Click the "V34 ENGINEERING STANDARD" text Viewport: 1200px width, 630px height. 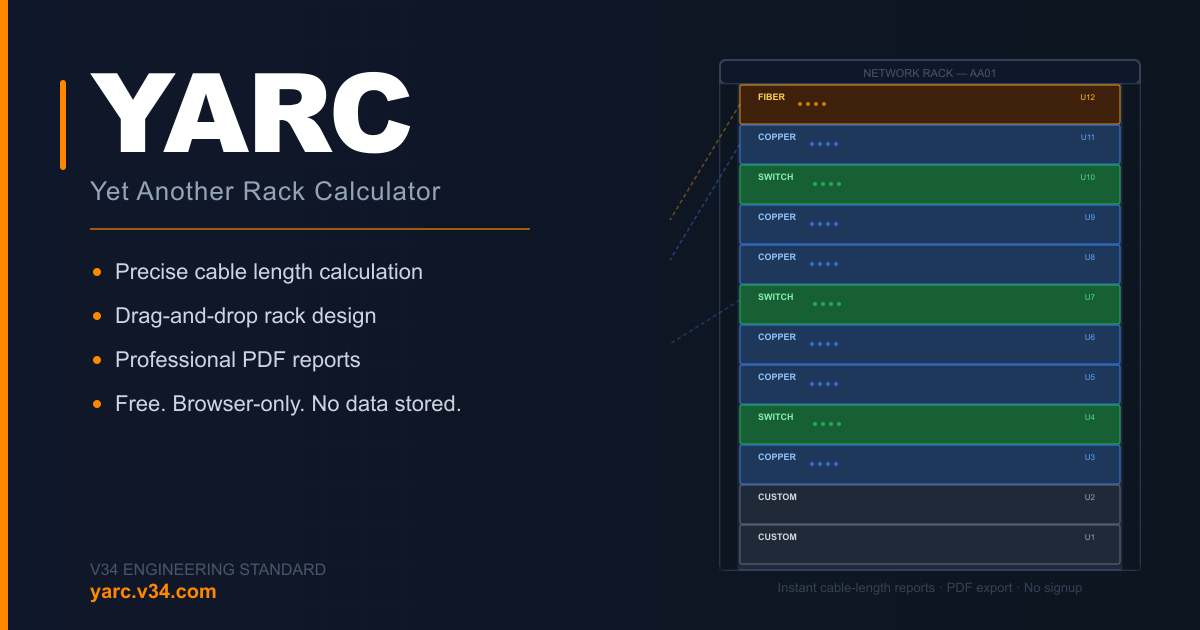click(208, 569)
